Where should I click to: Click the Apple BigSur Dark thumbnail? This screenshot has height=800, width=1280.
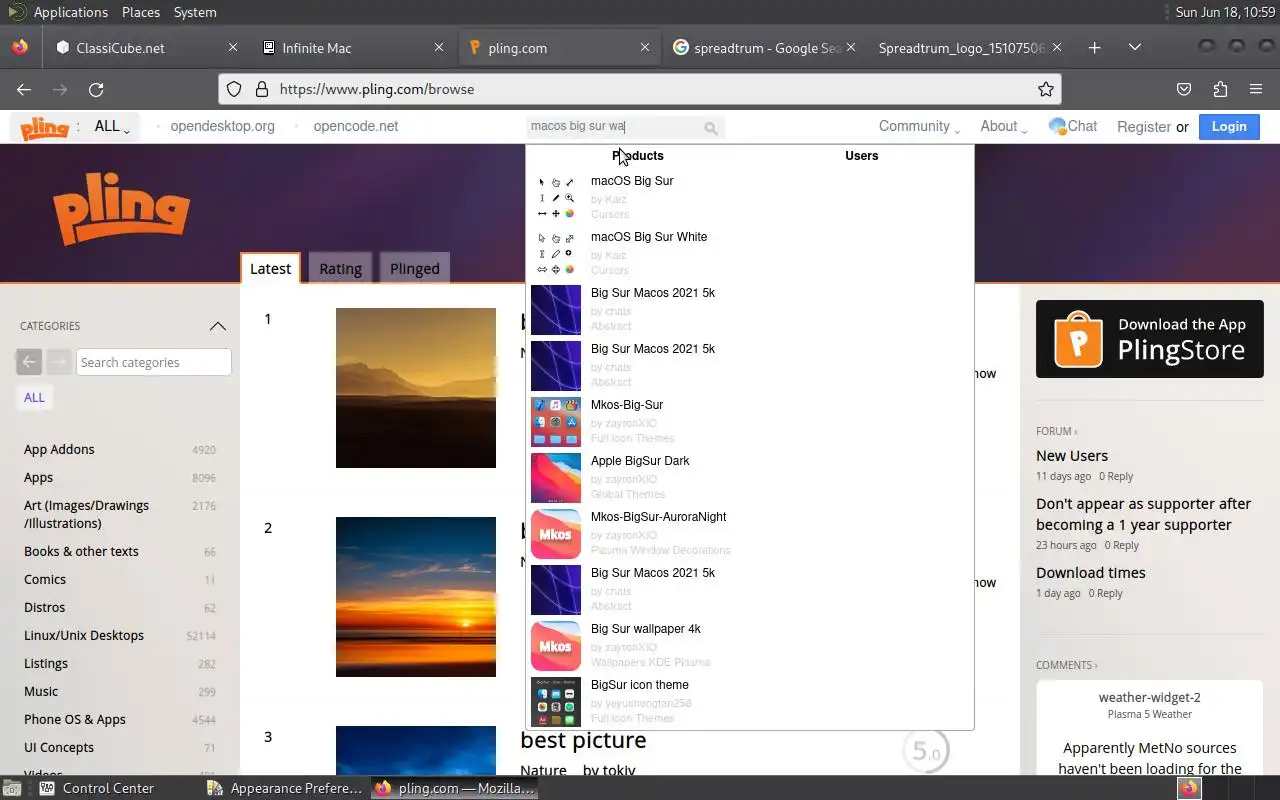(556, 478)
